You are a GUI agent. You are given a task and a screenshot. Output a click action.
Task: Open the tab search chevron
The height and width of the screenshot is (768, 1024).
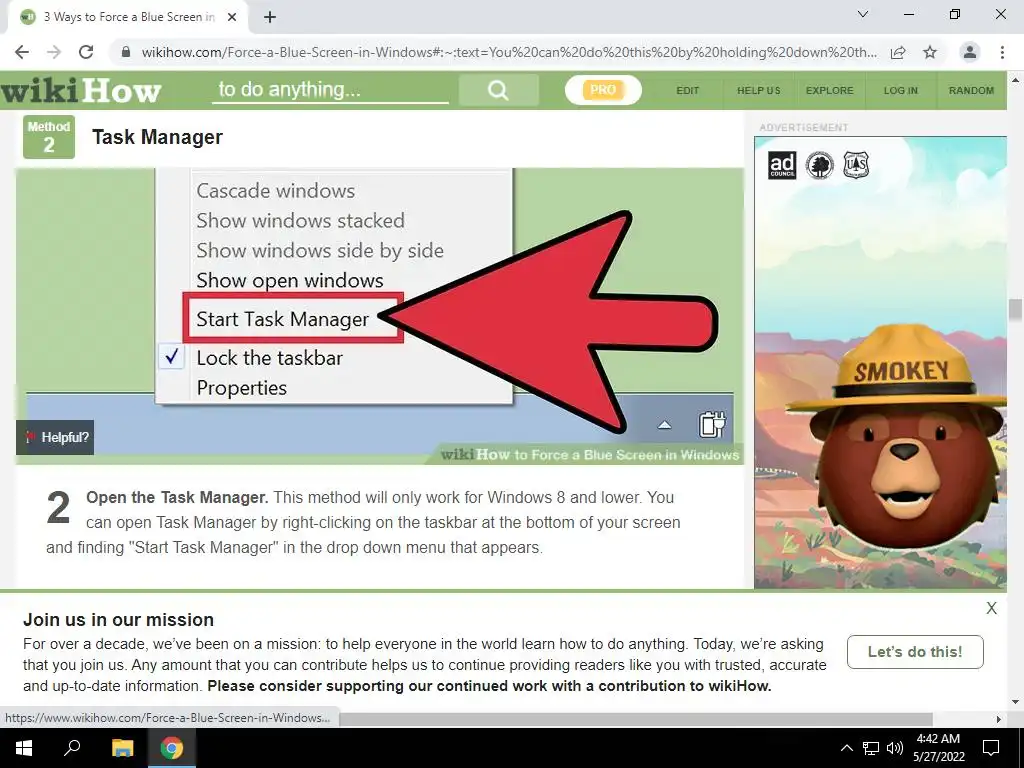point(863,14)
